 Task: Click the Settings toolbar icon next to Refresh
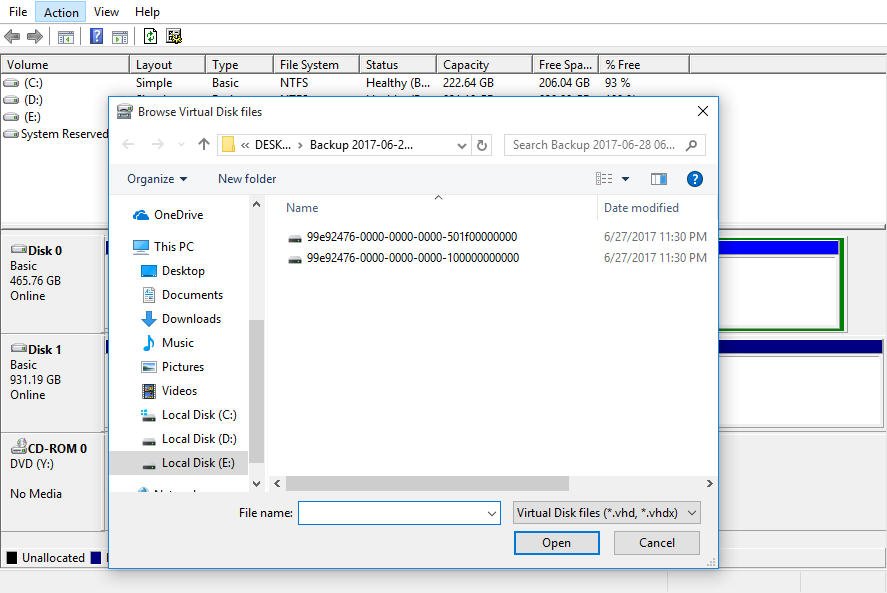174,37
